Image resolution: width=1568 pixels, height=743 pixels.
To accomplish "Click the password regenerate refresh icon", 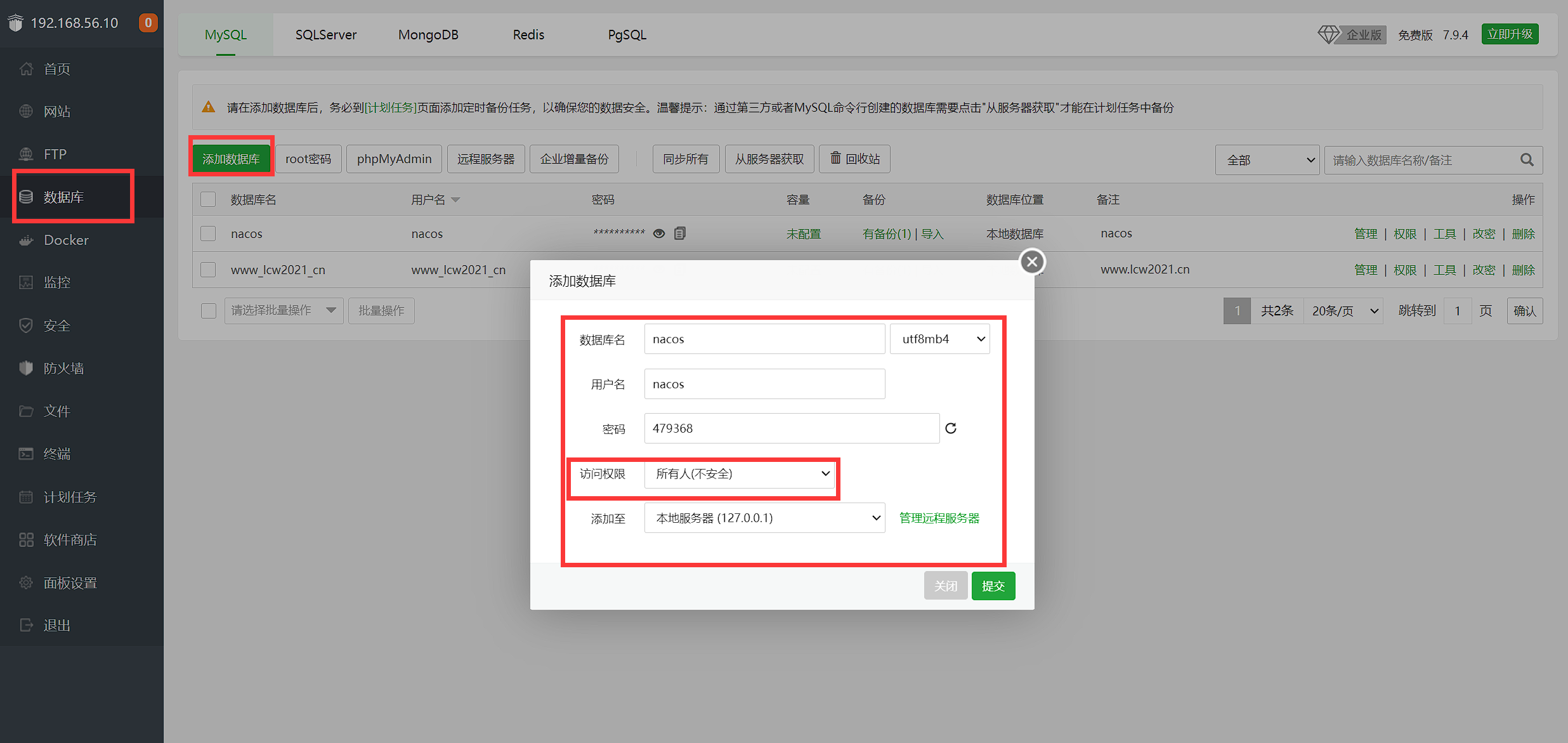I will 950,428.
